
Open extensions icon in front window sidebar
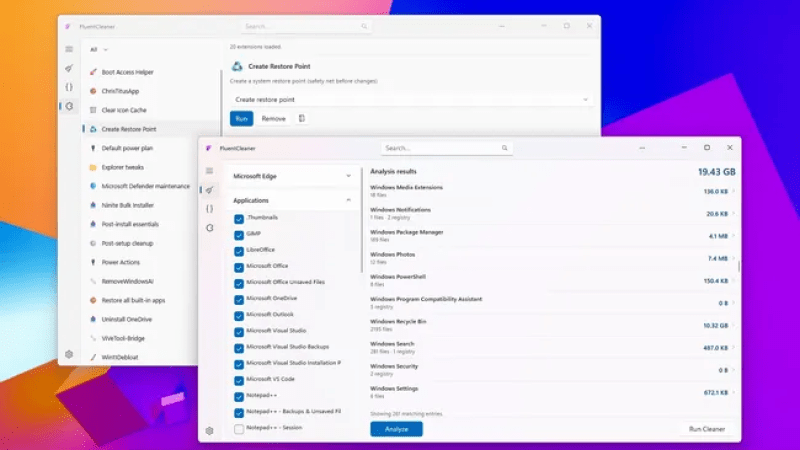(210, 228)
